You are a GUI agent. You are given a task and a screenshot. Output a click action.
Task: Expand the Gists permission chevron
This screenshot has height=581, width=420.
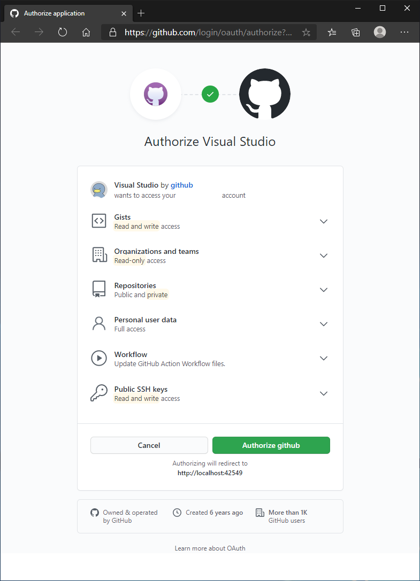point(324,222)
